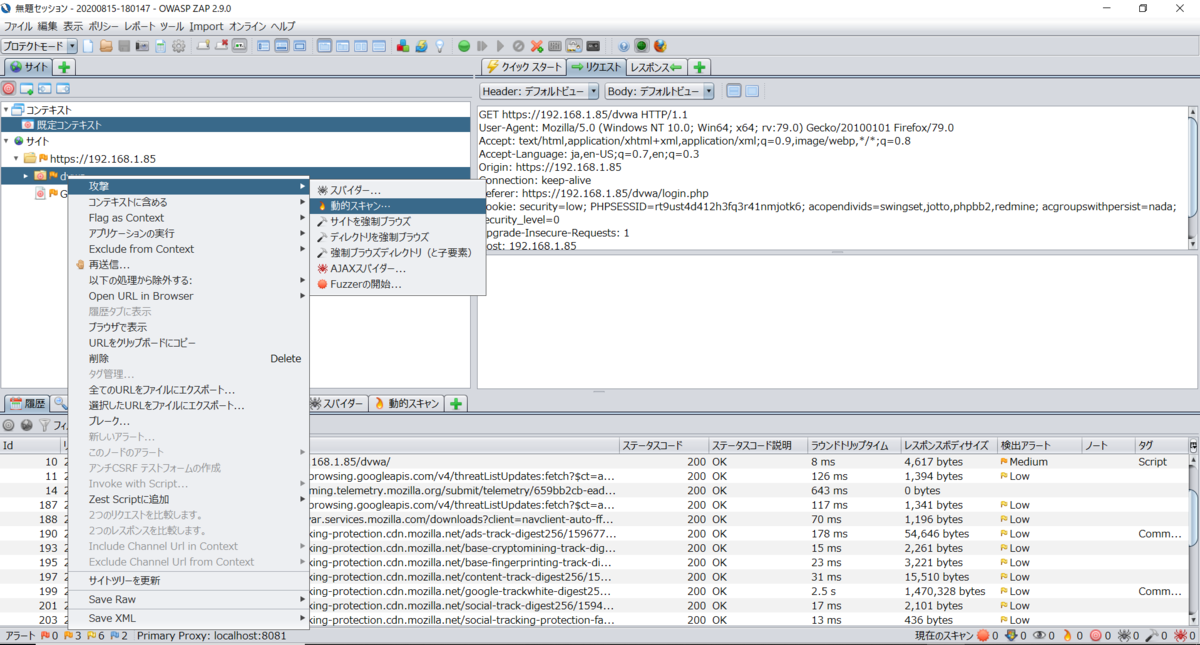This screenshot has width=1200, height=645.
Task: Choose 再送信… in context menu
Action: pyautogui.click(x=188, y=264)
